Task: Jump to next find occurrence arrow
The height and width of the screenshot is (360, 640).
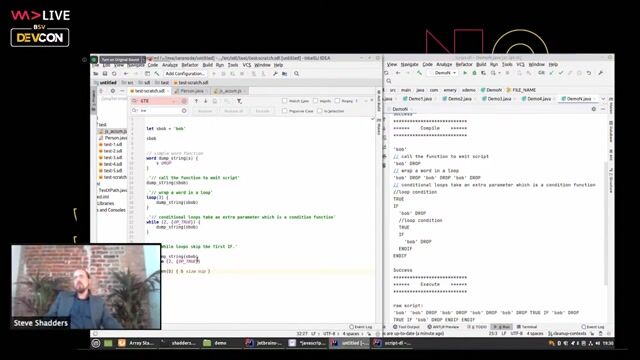Action: coord(205,101)
